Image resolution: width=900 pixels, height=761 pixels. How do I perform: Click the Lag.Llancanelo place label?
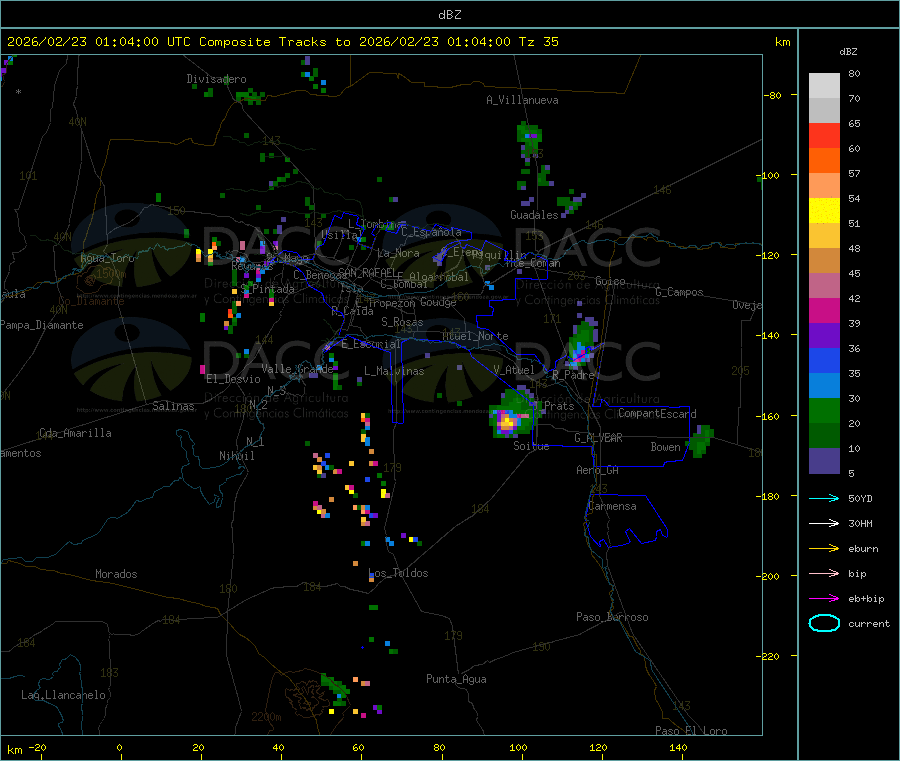63,695
